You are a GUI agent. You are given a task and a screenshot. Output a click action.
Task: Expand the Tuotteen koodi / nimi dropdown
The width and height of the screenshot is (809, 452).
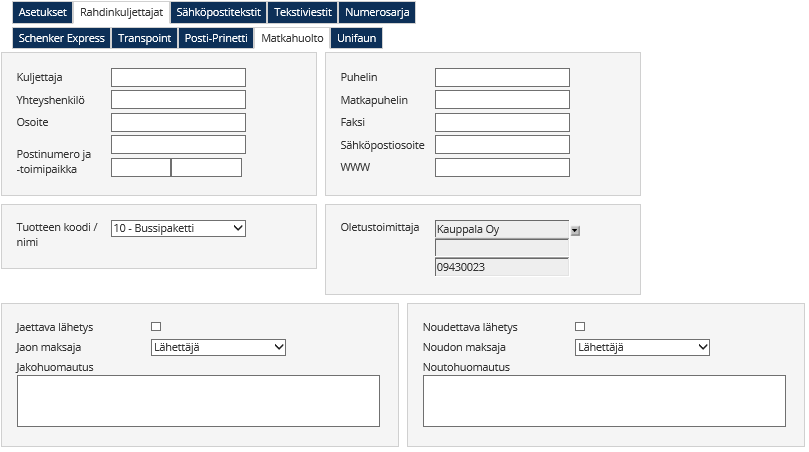pyautogui.click(x=178, y=228)
